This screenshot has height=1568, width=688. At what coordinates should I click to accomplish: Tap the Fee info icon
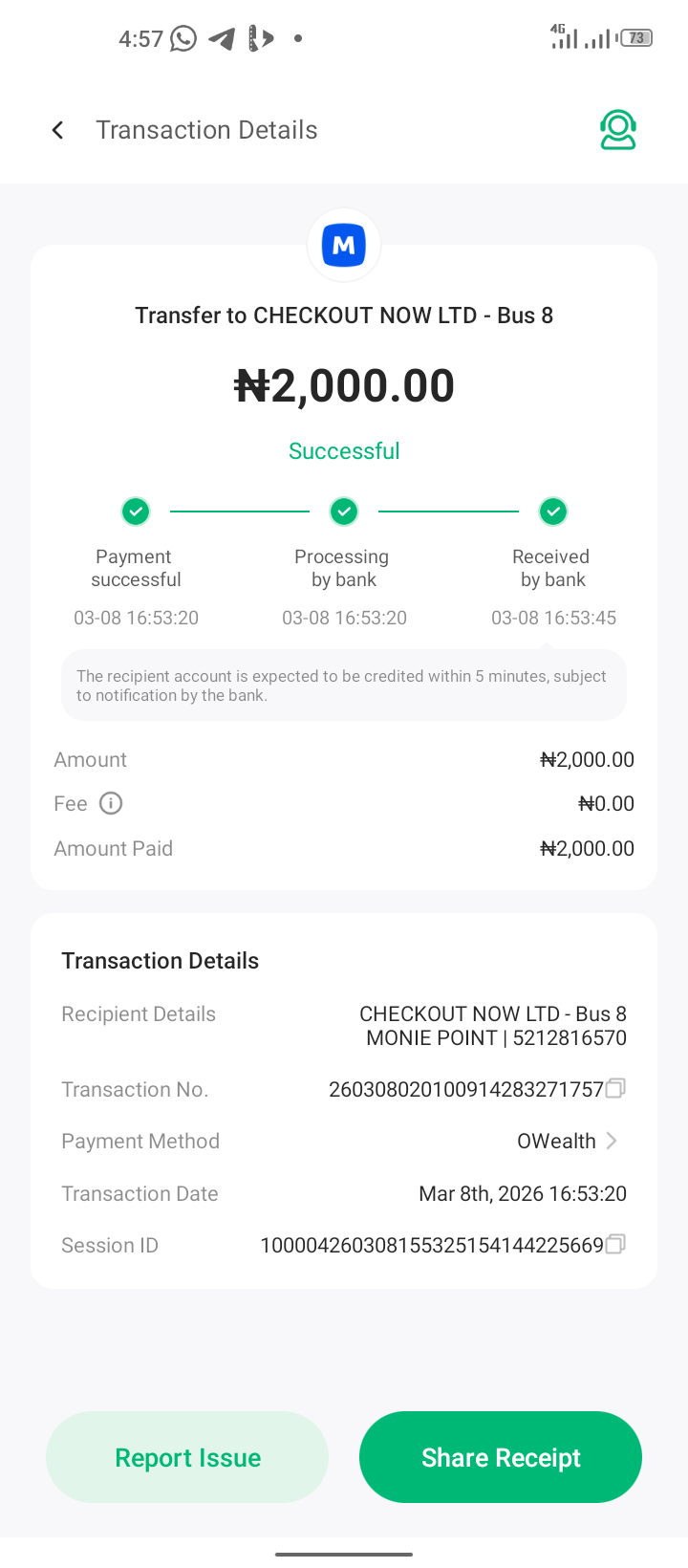[x=111, y=803]
